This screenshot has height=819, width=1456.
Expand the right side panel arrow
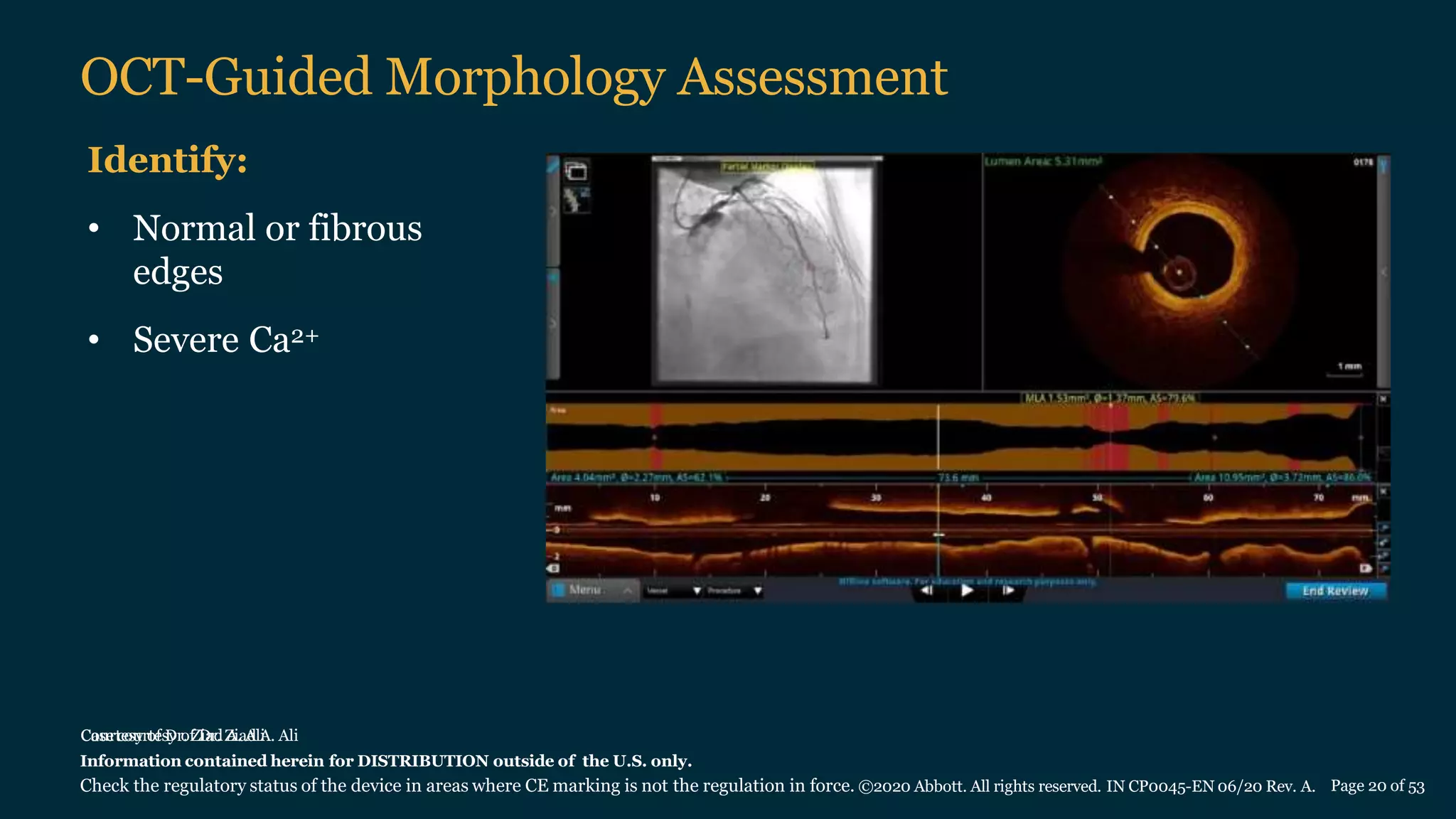tap(1383, 272)
